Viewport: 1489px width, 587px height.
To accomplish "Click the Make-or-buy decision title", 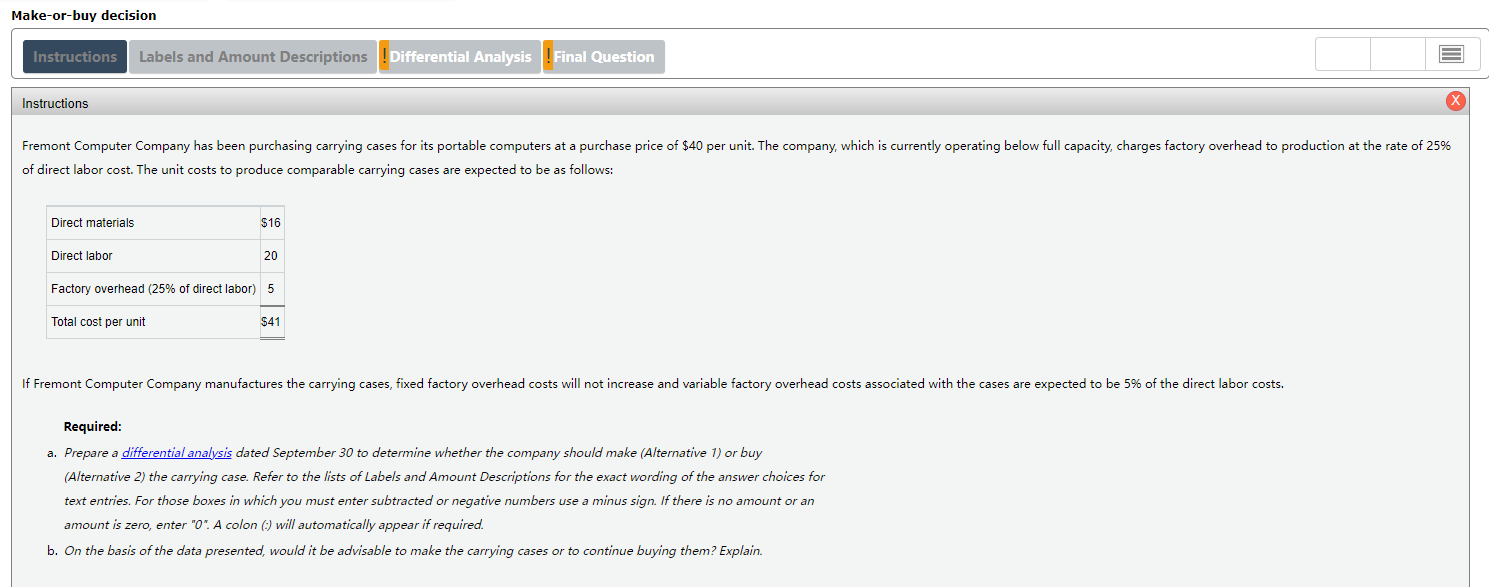I will (85, 15).
